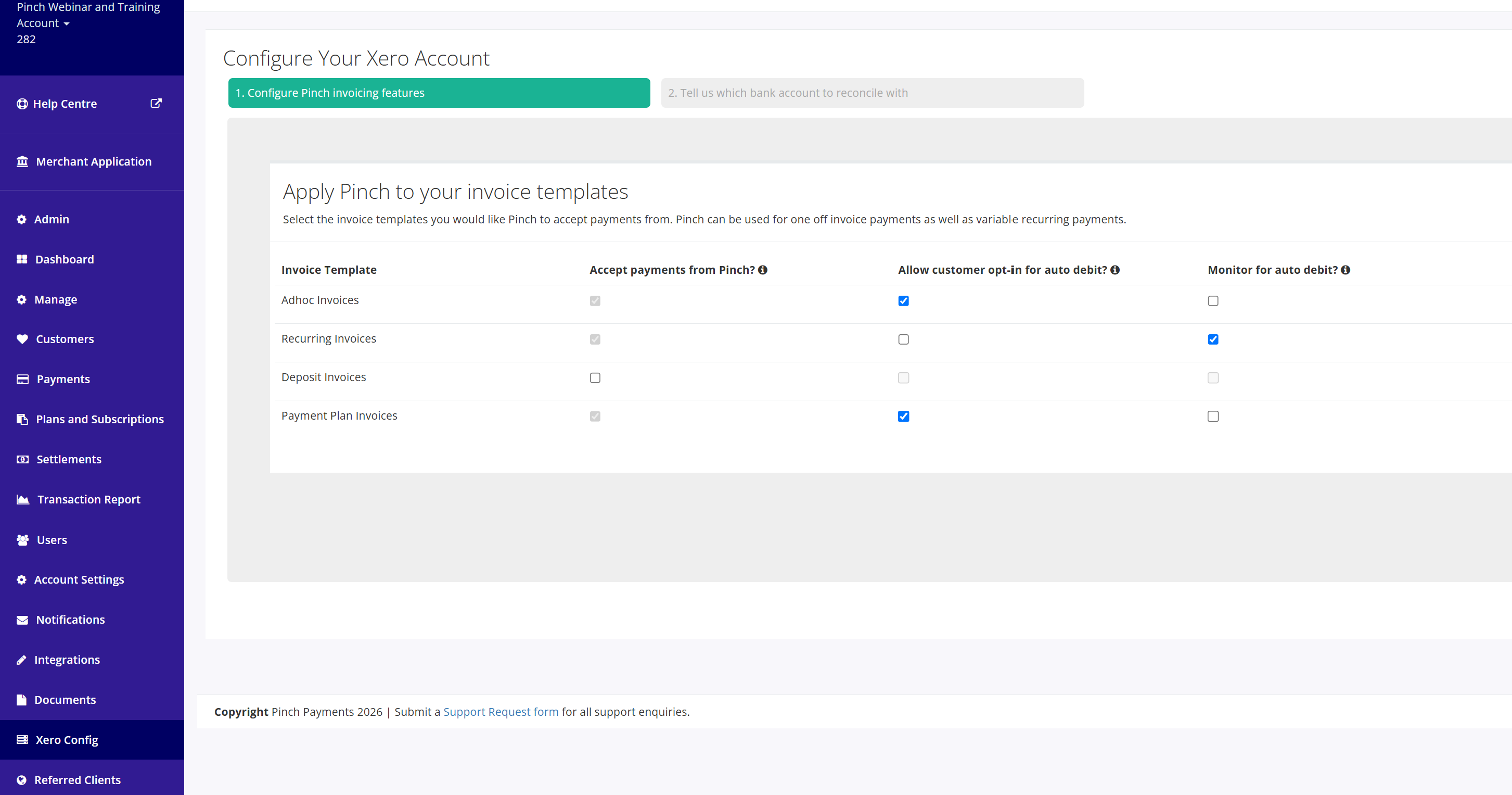Click the Account Settings gear icon
The height and width of the screenshot is (795, 1512).
[x=22, y=580]
